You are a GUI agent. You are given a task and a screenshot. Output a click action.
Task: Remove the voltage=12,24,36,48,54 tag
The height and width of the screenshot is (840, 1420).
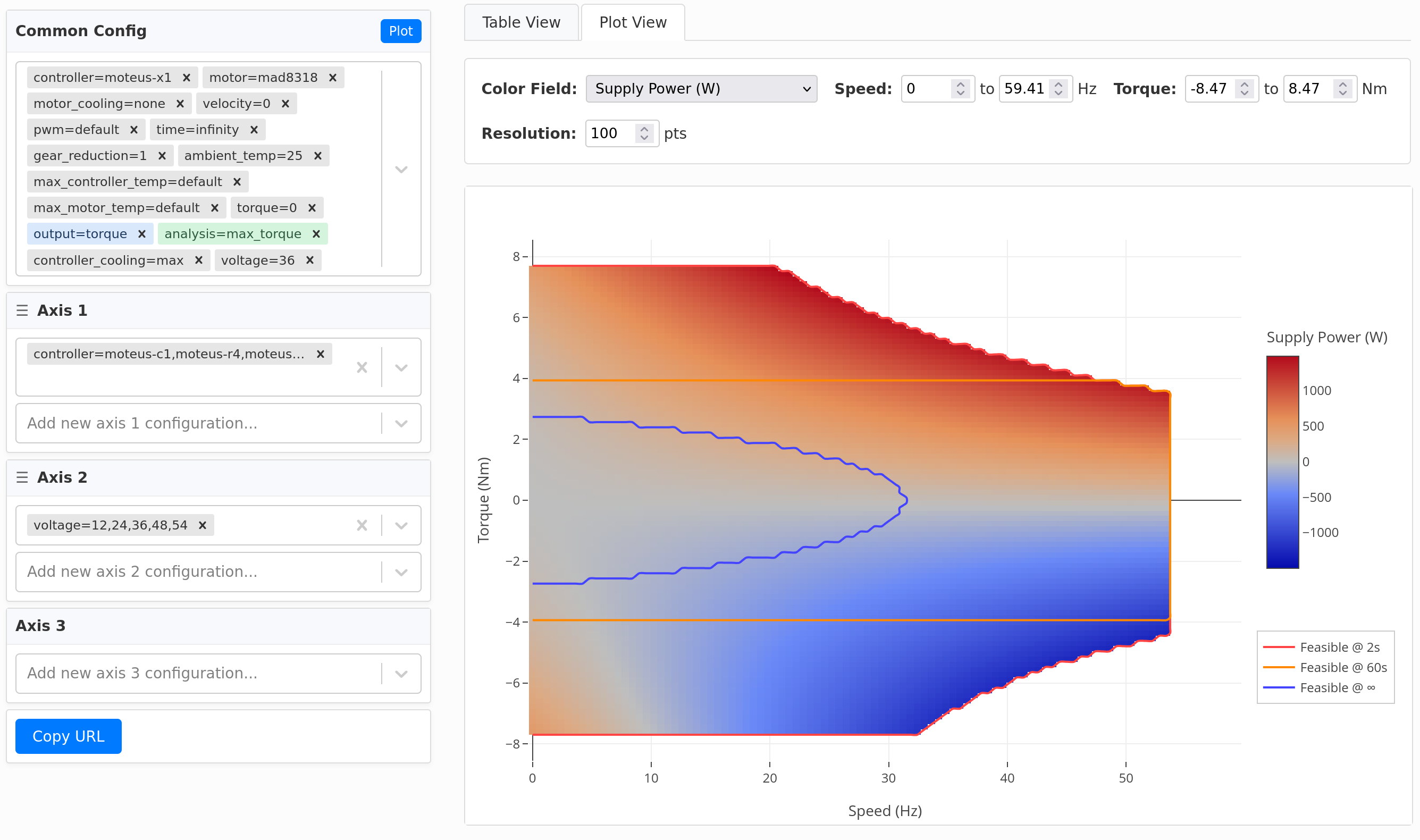coord(202,525)
